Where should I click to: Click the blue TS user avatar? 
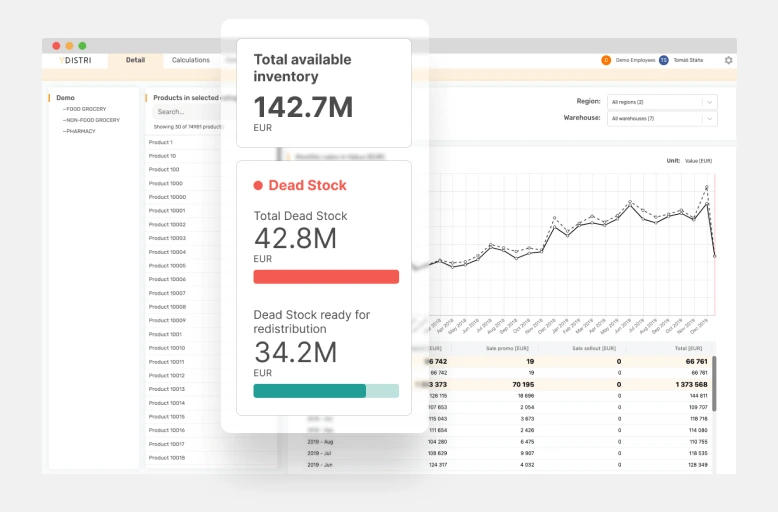pyautogui.click(x=663, y=60)
